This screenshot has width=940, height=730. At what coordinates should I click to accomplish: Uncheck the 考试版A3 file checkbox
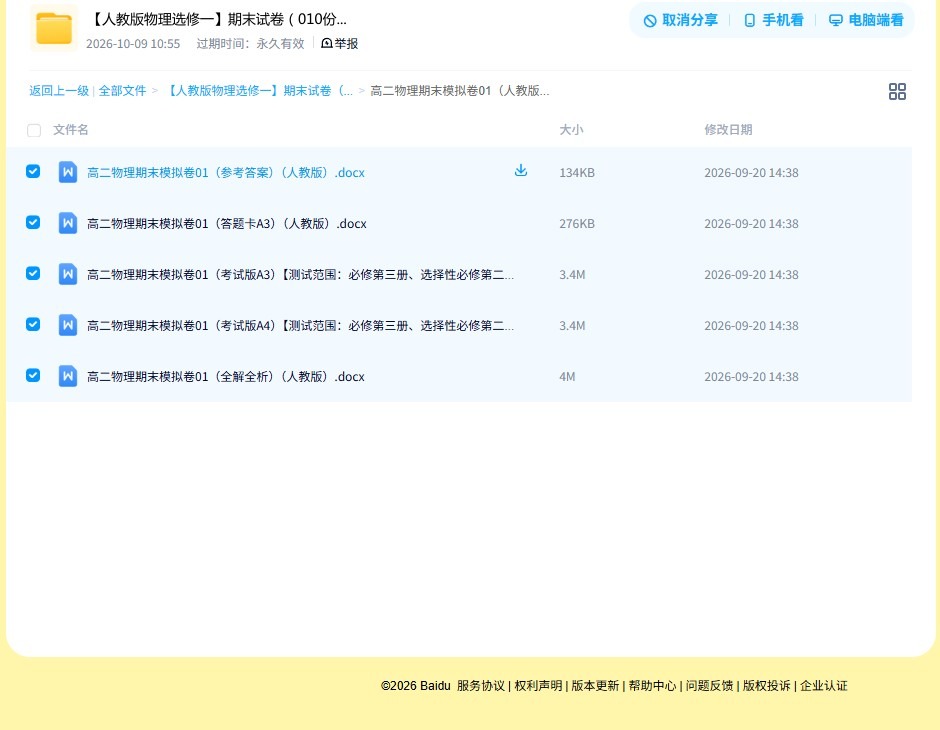[33, 273]
